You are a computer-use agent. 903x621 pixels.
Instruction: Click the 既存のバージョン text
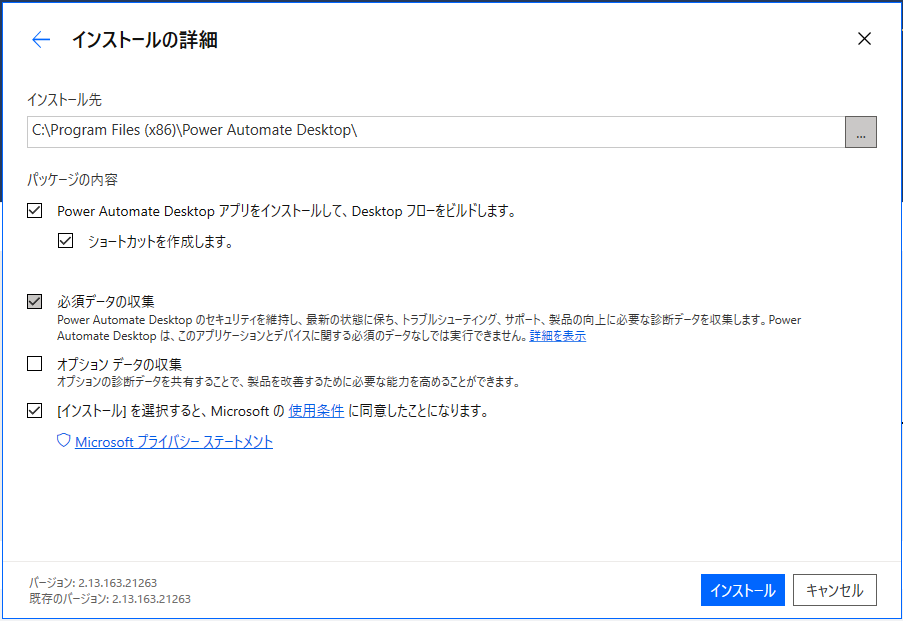click(x=109, y=599)
